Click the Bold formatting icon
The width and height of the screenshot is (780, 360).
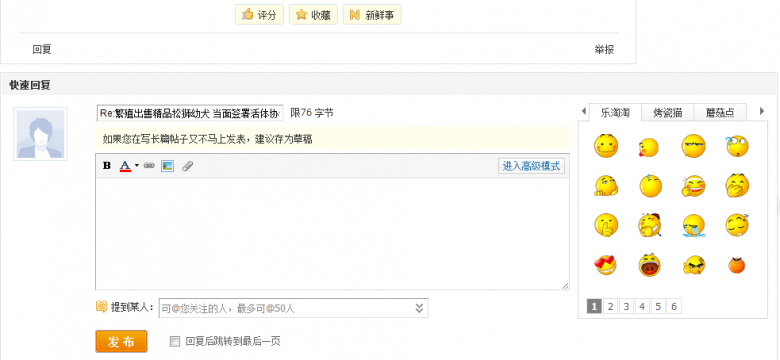click(x=106, y=166)
